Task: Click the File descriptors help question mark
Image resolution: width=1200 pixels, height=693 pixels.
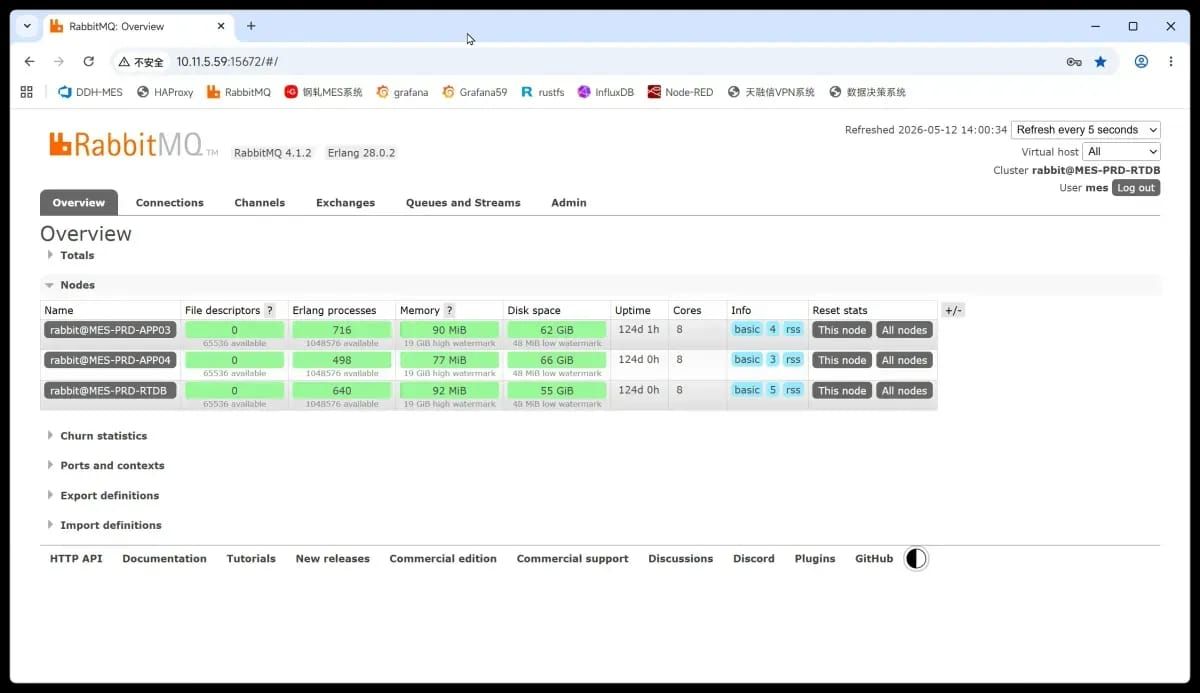Action: [x=269, y=310]
